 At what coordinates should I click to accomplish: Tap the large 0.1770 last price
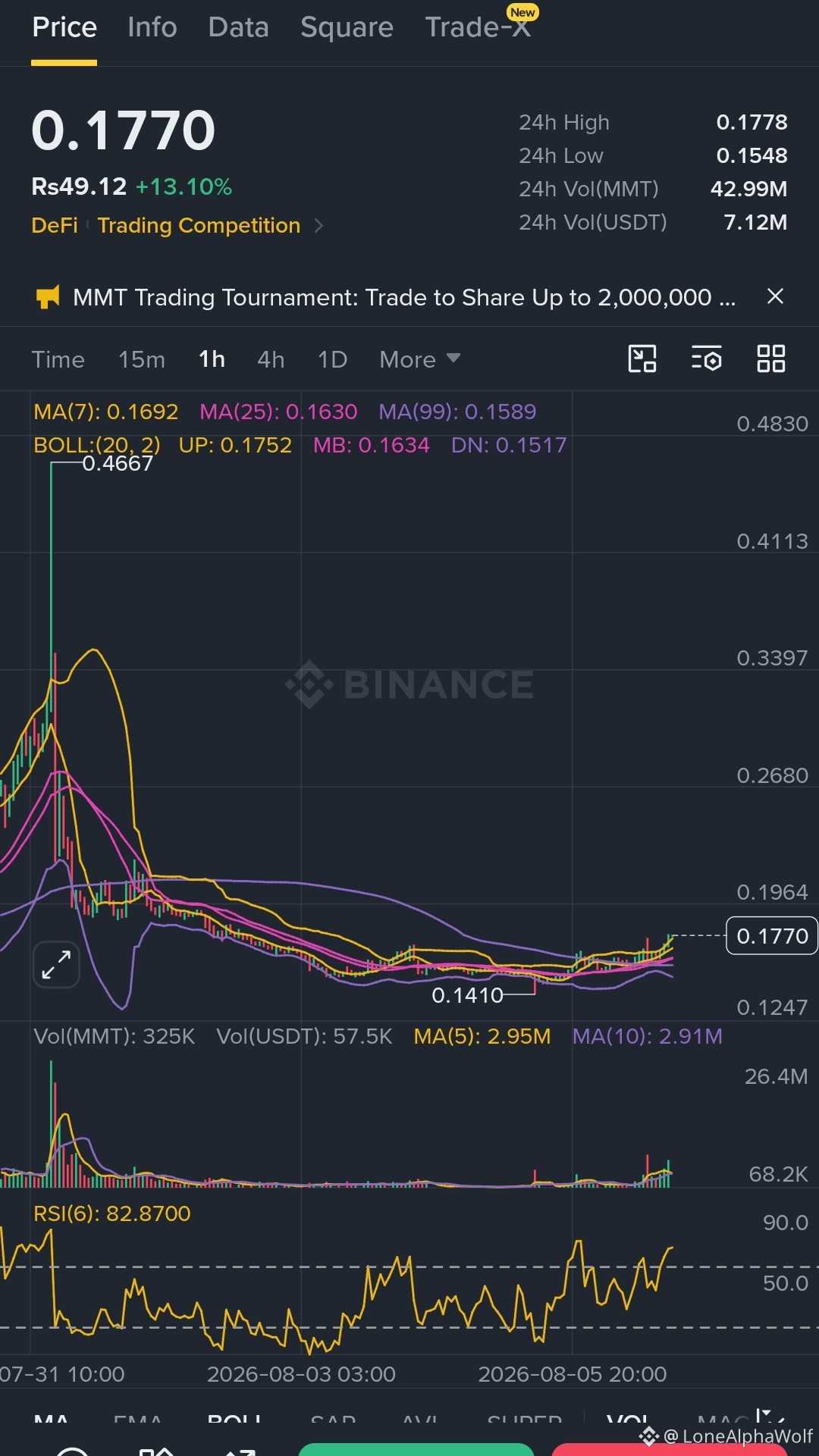coord(124,130)
